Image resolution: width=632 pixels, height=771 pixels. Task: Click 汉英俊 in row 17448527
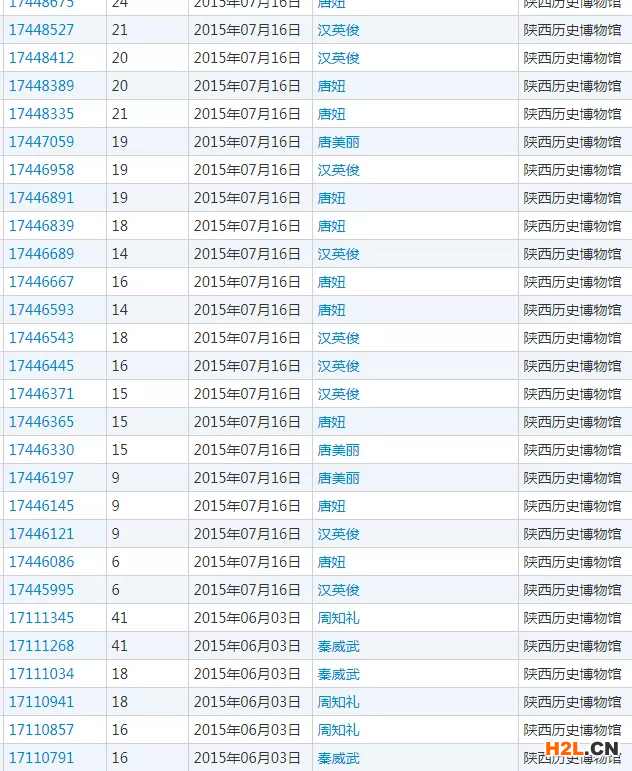(x=338, y=30)
